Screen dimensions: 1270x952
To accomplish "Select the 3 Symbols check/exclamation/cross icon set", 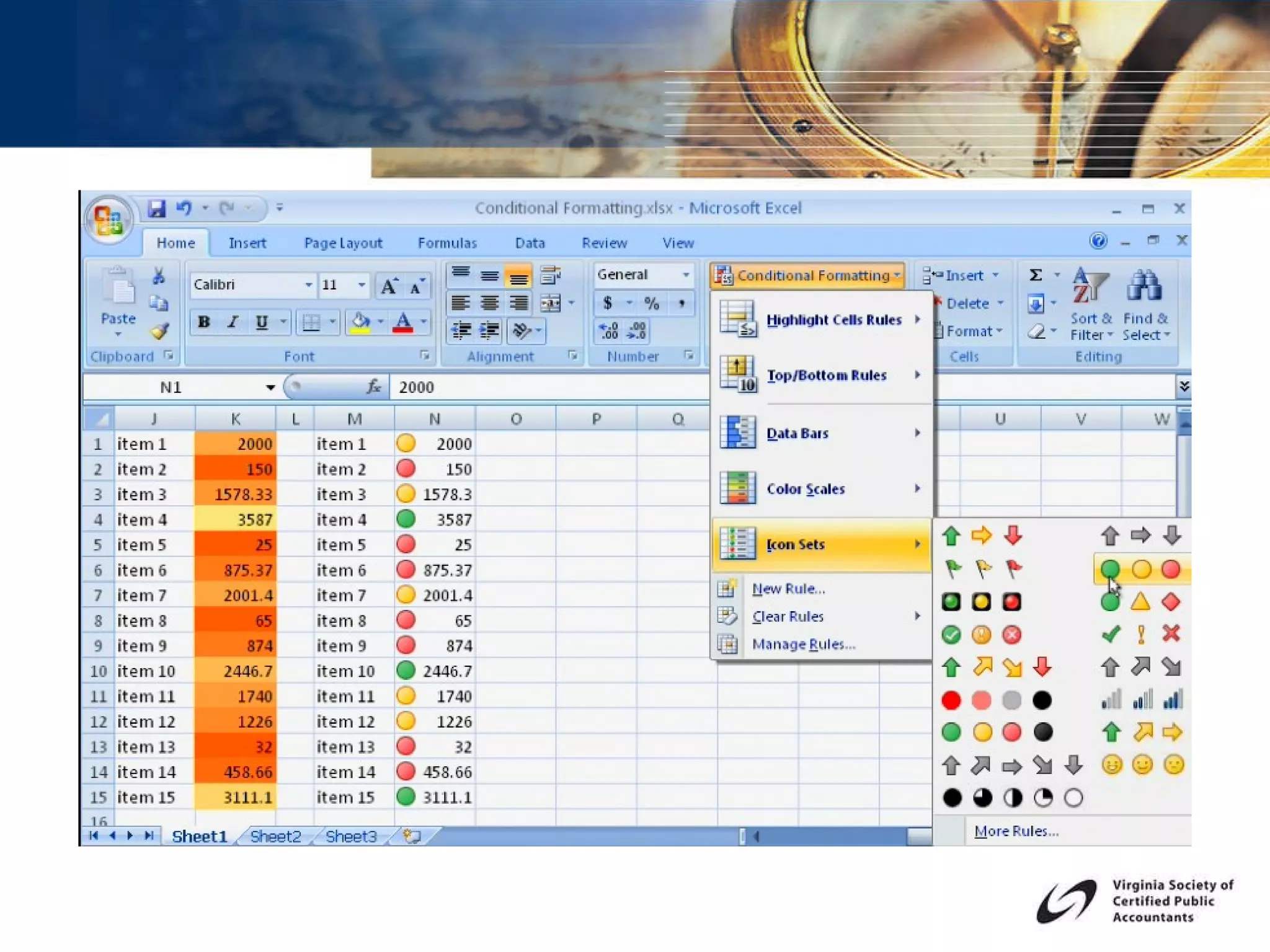I will click(x=1140, y=633).
